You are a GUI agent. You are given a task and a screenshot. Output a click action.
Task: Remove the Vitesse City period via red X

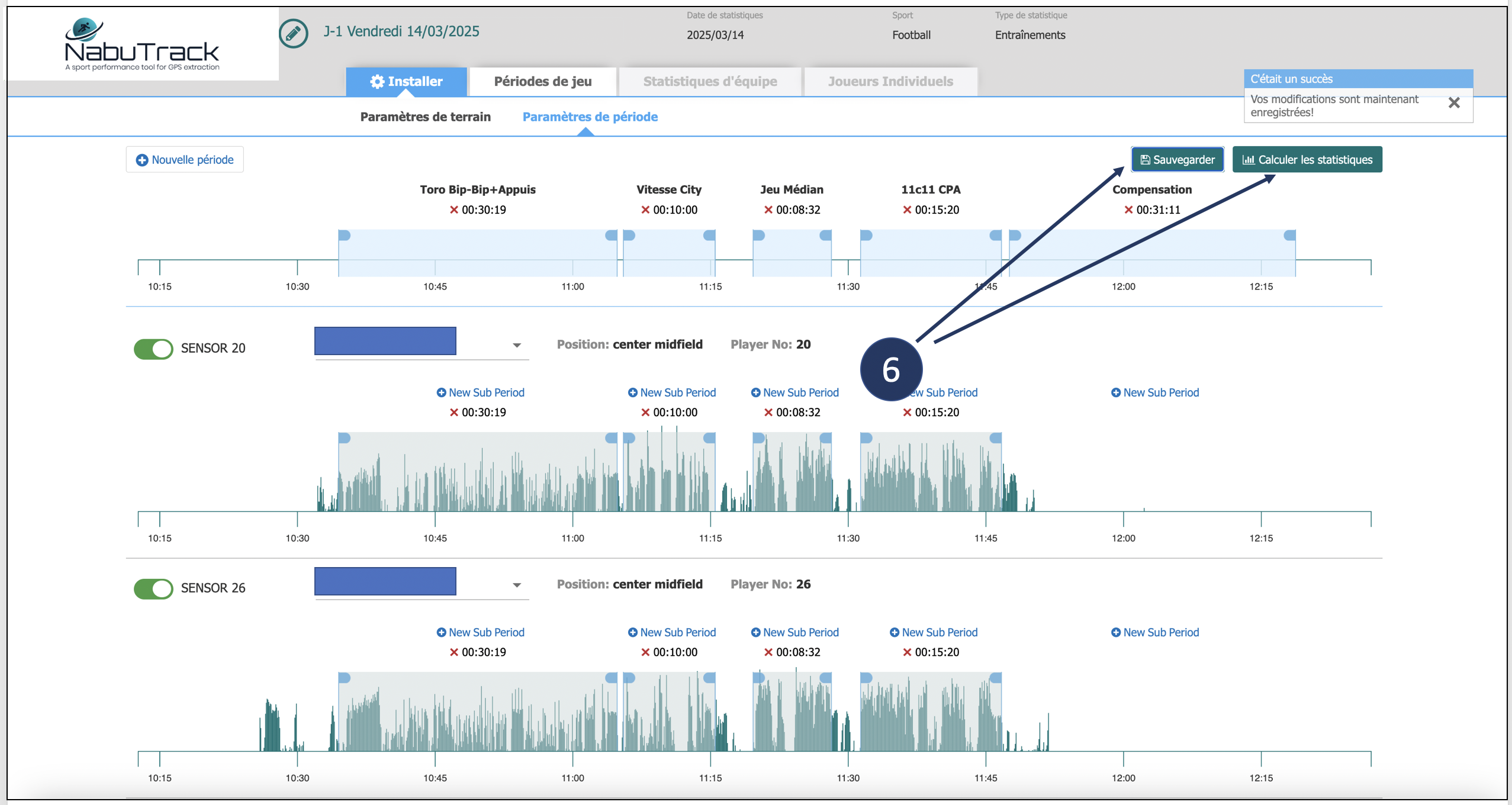[645, 210]
